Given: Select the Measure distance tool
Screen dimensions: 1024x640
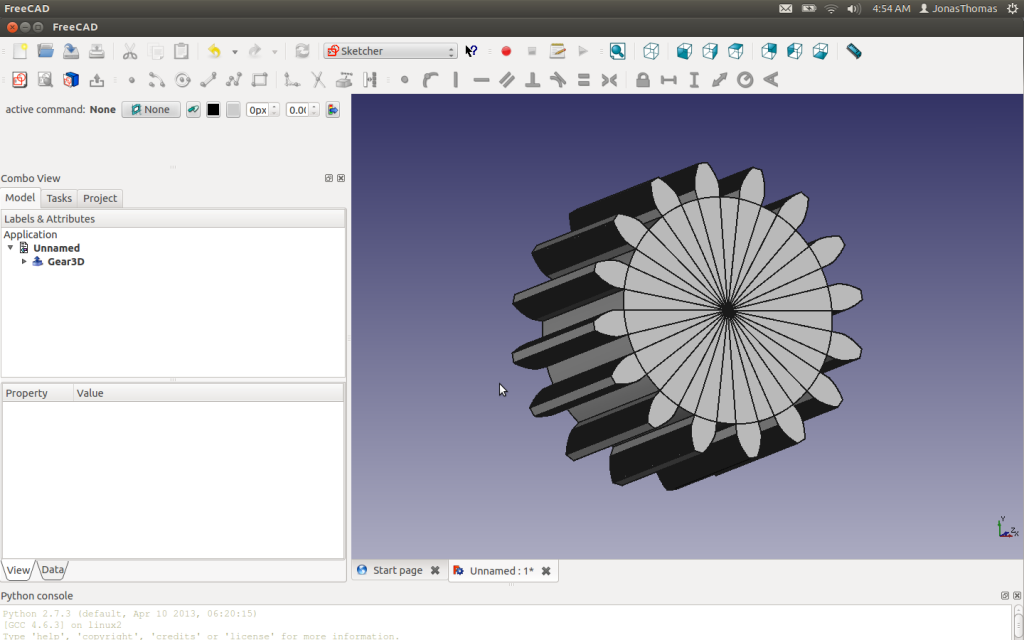Looking at the screenshot, I should 854,50.
